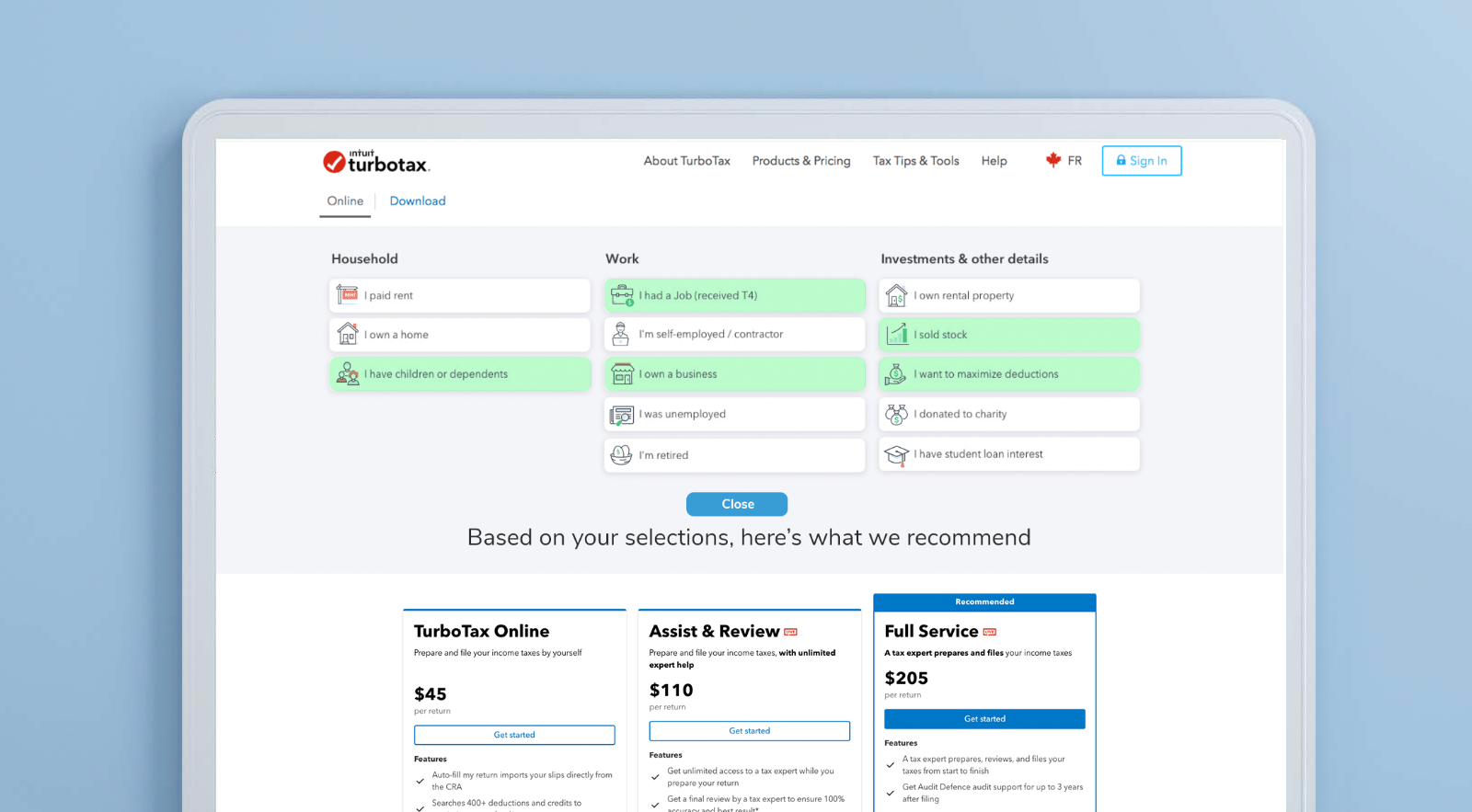
Task: Click the stock chart icon for sold stock
Action: click(x=896, y=334)
